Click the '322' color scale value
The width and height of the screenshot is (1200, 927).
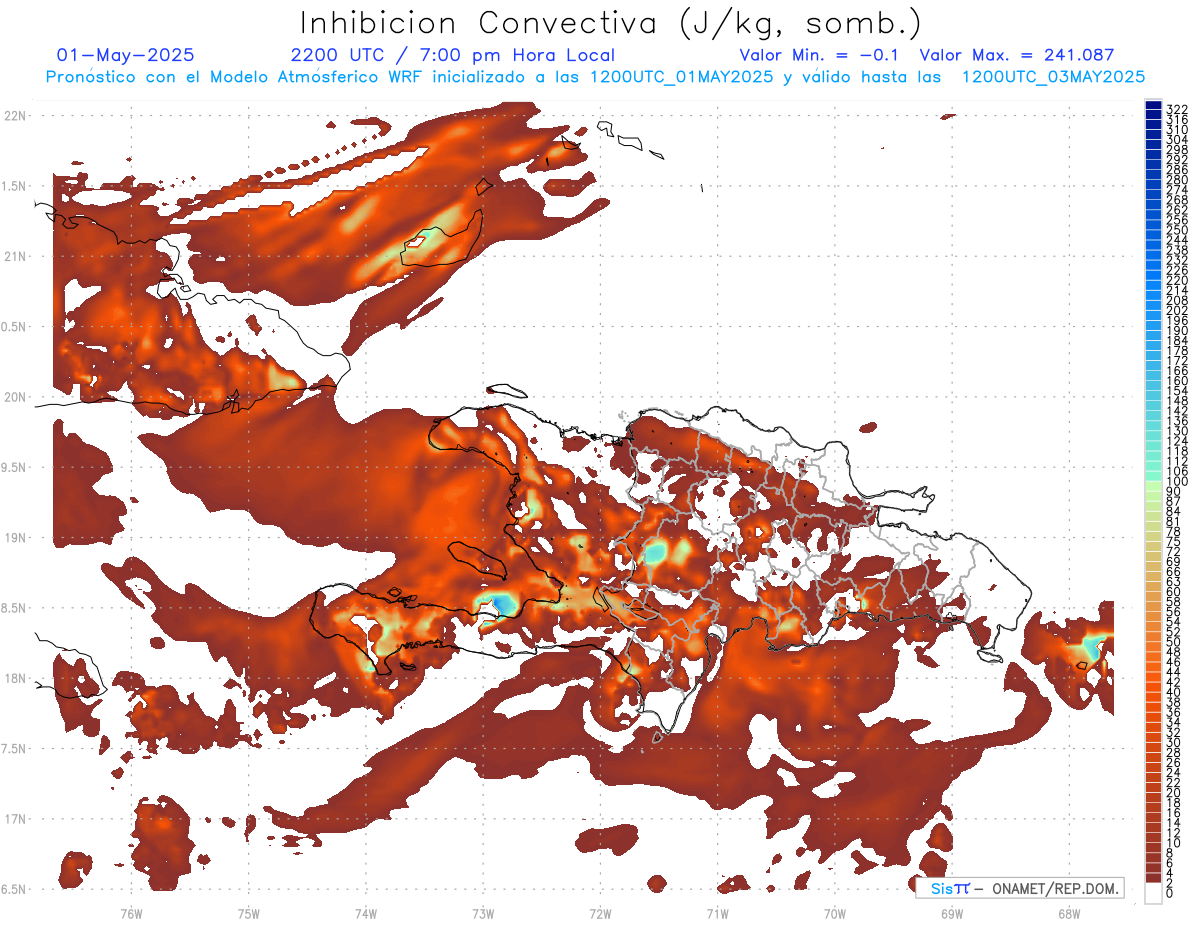(x=1176, y=109)
